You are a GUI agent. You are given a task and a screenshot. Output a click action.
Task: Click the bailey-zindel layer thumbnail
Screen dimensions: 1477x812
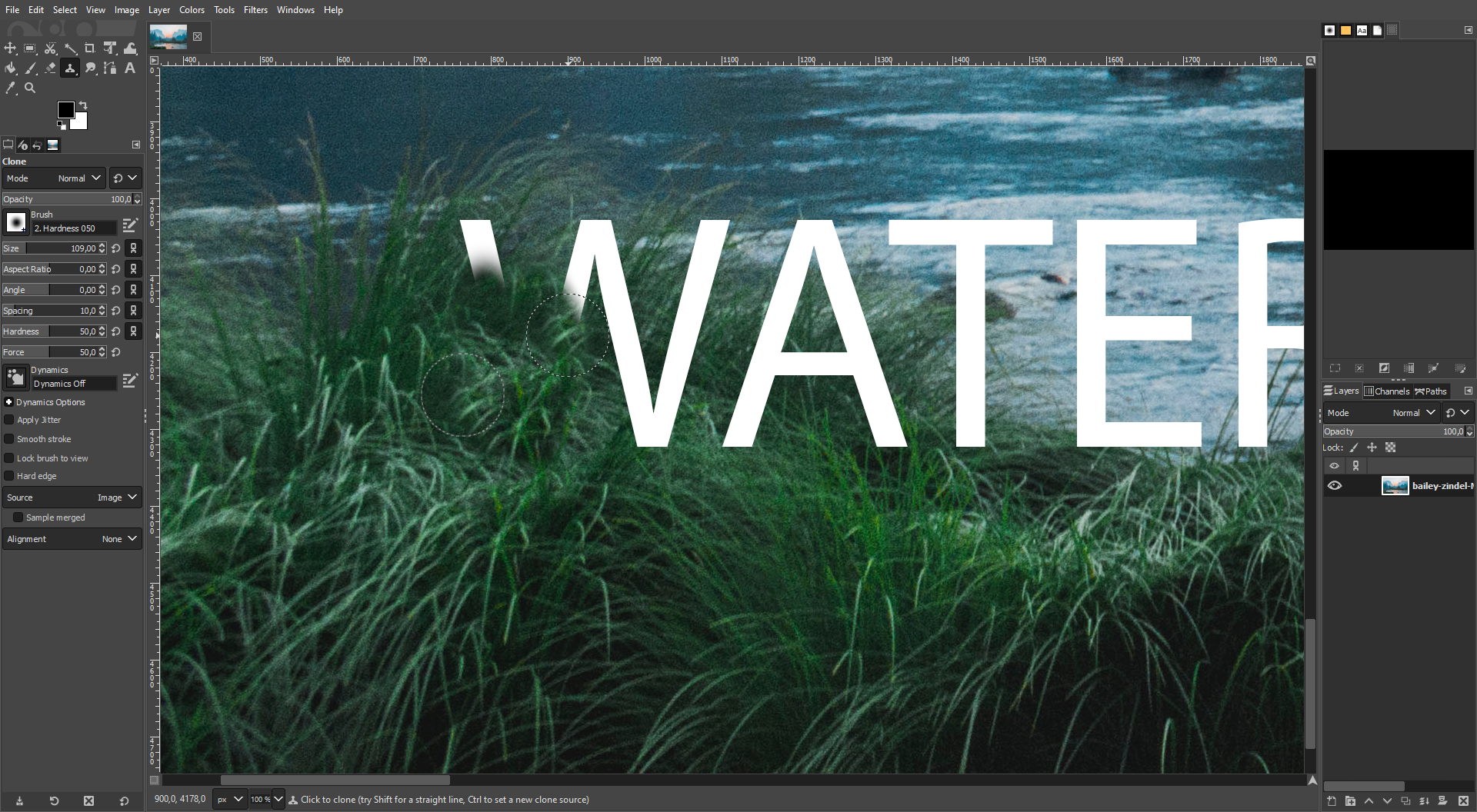tap(1395, 485)
